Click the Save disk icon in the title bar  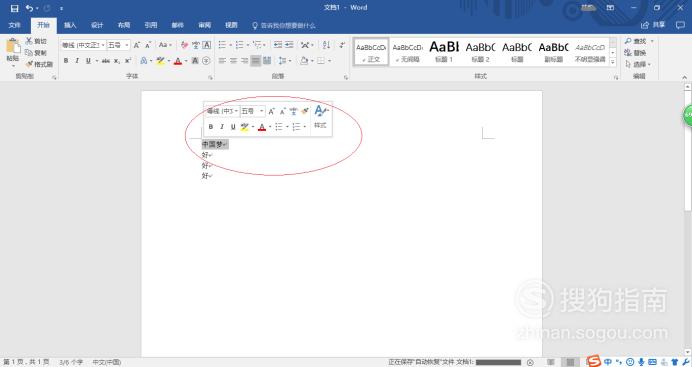(x=15, y=8)
